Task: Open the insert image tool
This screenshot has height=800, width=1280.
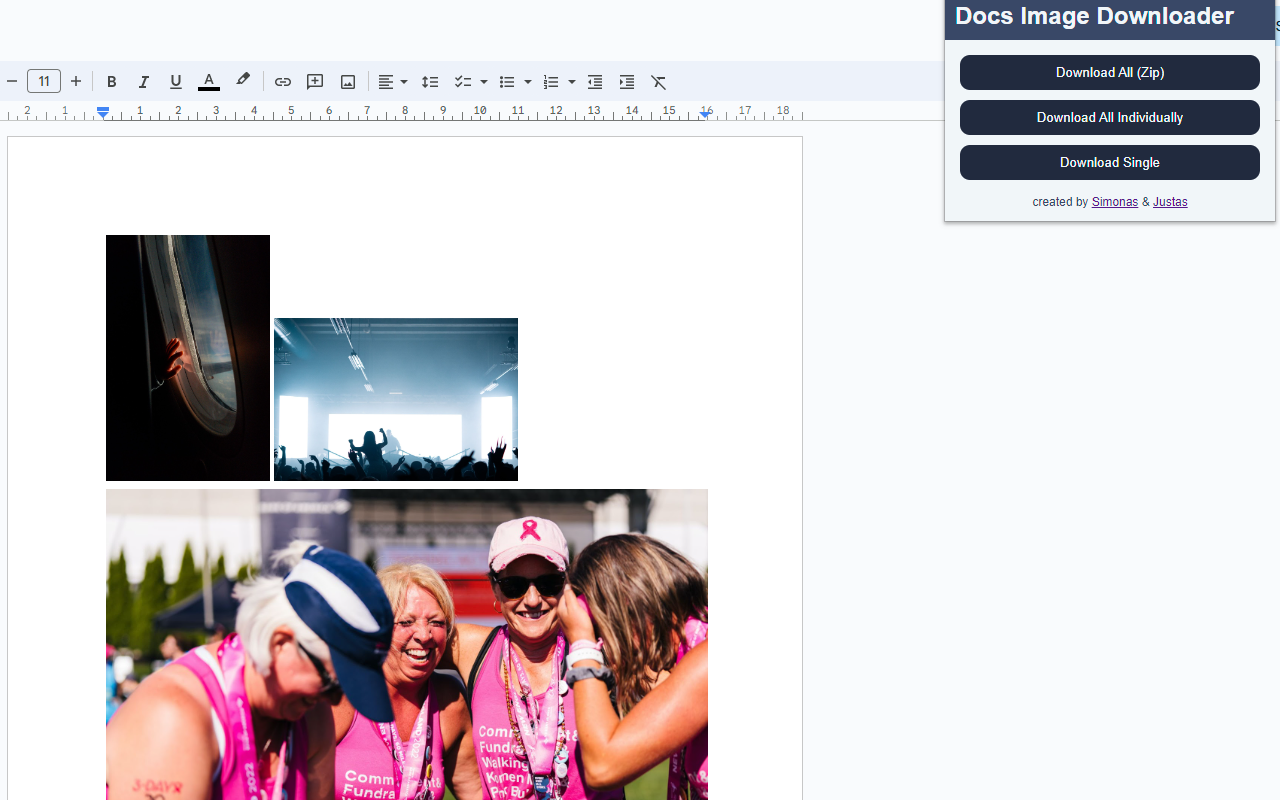Action: 347,82
